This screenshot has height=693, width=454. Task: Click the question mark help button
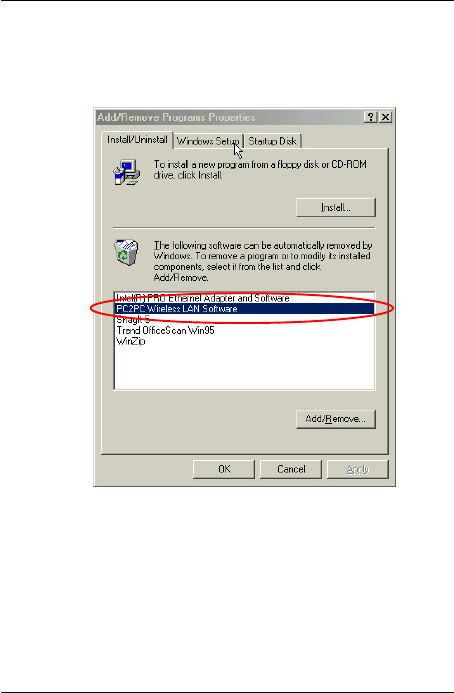(x=370, y=117)
